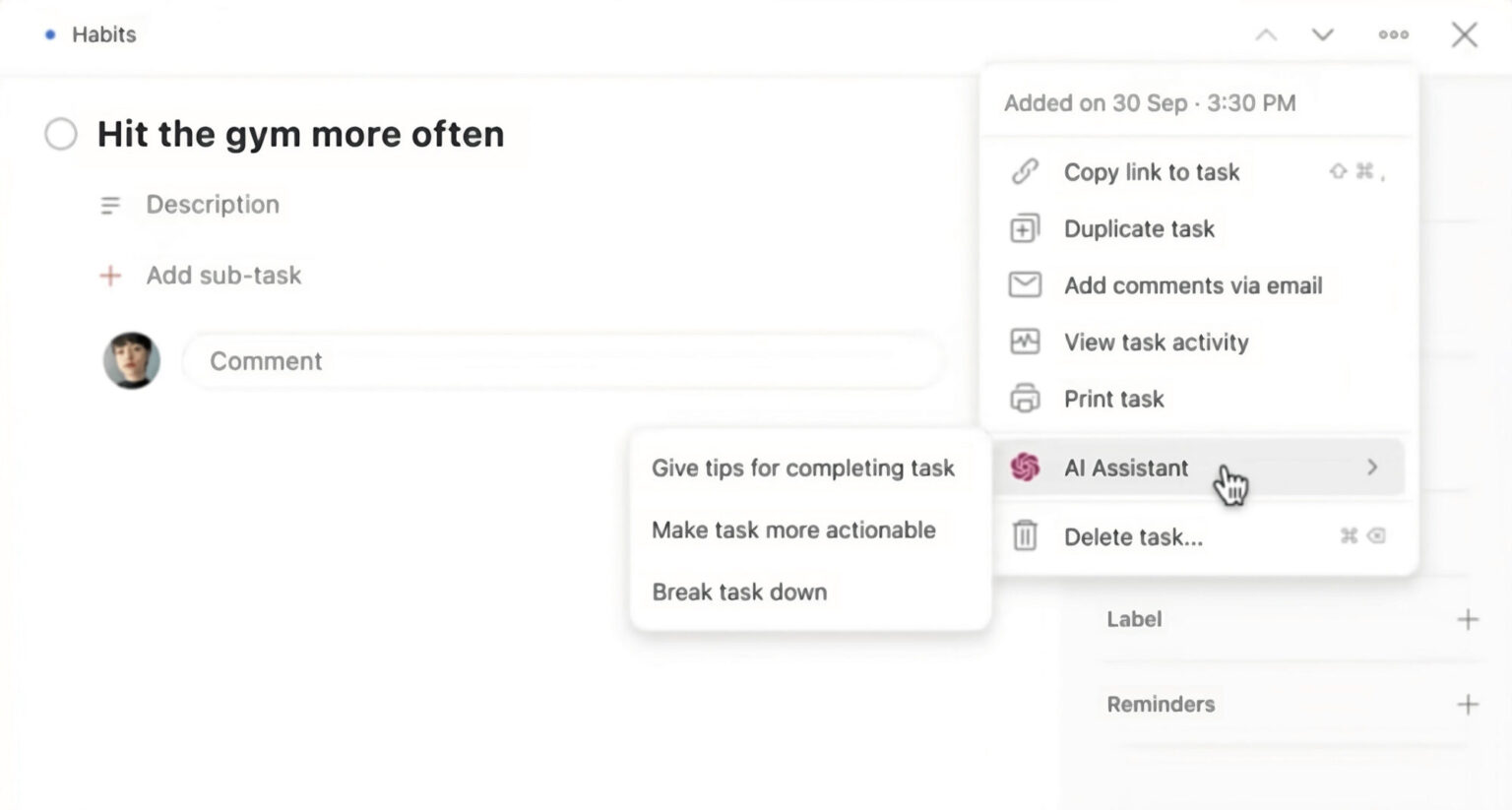Image resolution: width=1512 pixels, height=810 pixels.
Task: Click the trash icon next to Delete task
Action: (x=1025, y=536)
